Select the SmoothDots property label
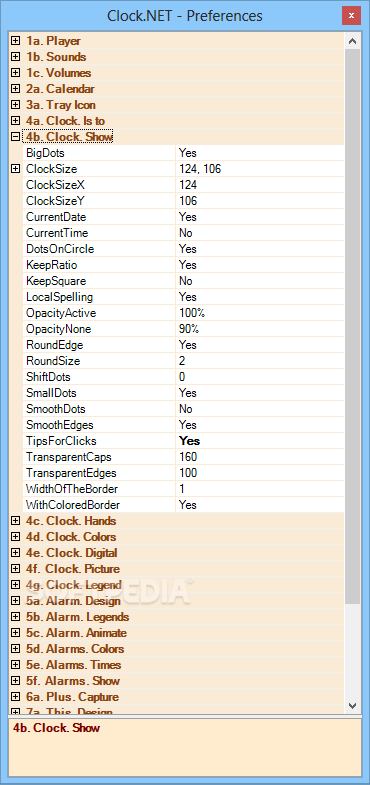The width and height of the screenshot is (370, 785). pos(56,409)
